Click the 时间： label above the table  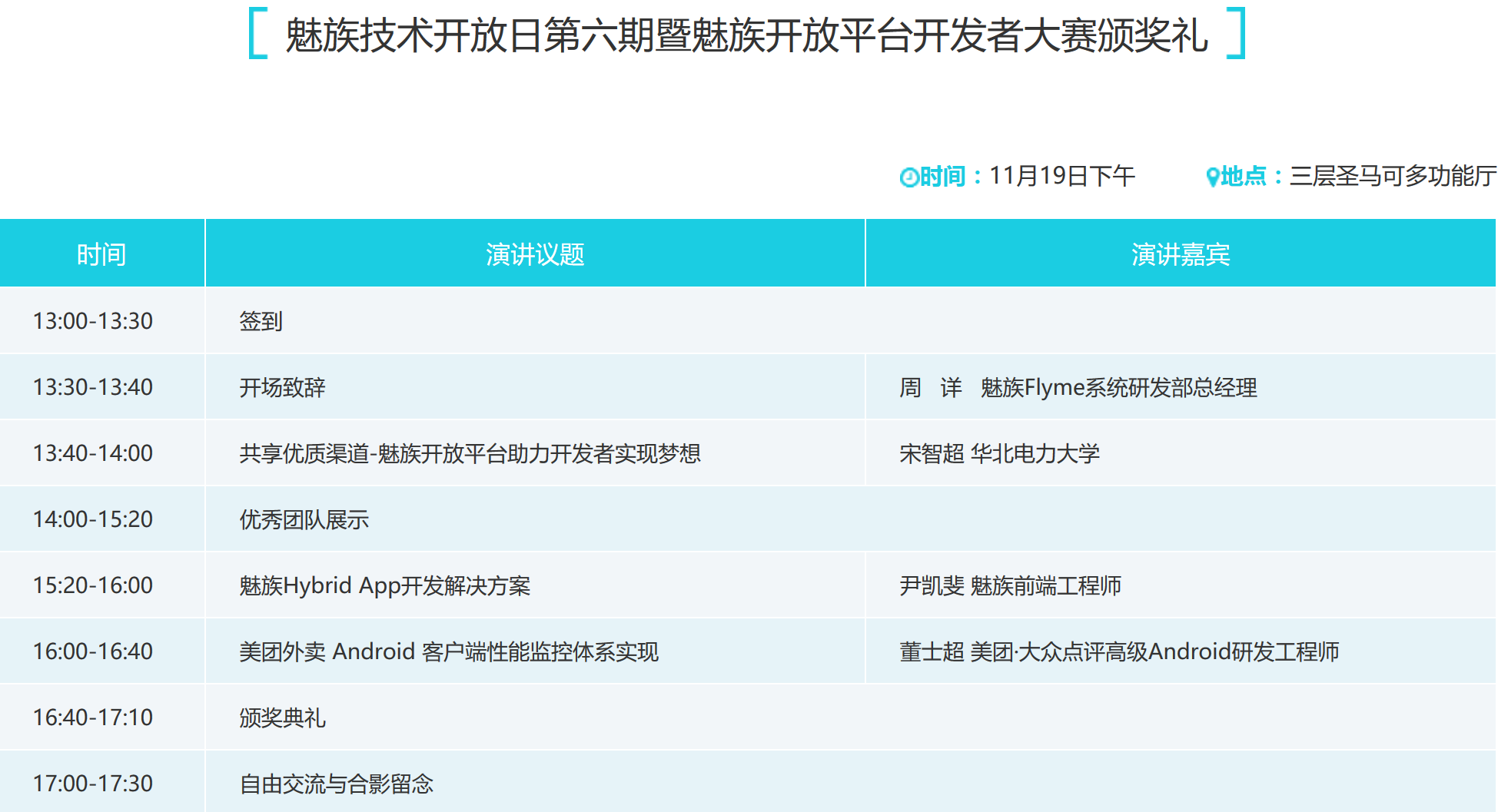952,177
